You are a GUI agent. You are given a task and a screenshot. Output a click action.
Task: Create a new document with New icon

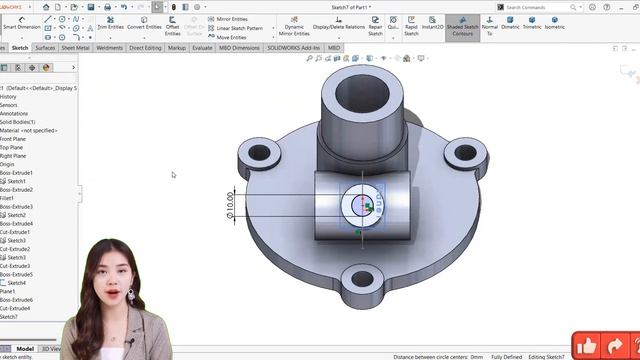click(x=58, y=7)
